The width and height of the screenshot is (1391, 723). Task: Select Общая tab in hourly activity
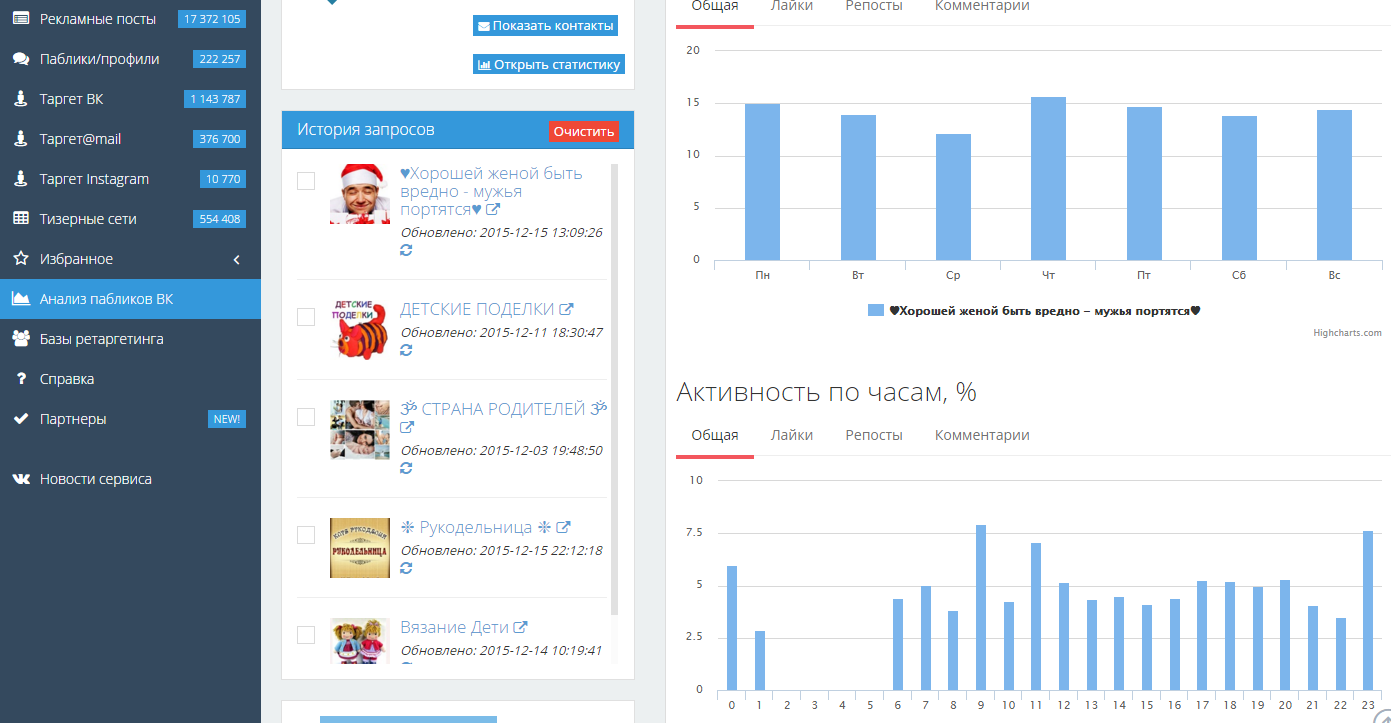(x=715, y=435)
